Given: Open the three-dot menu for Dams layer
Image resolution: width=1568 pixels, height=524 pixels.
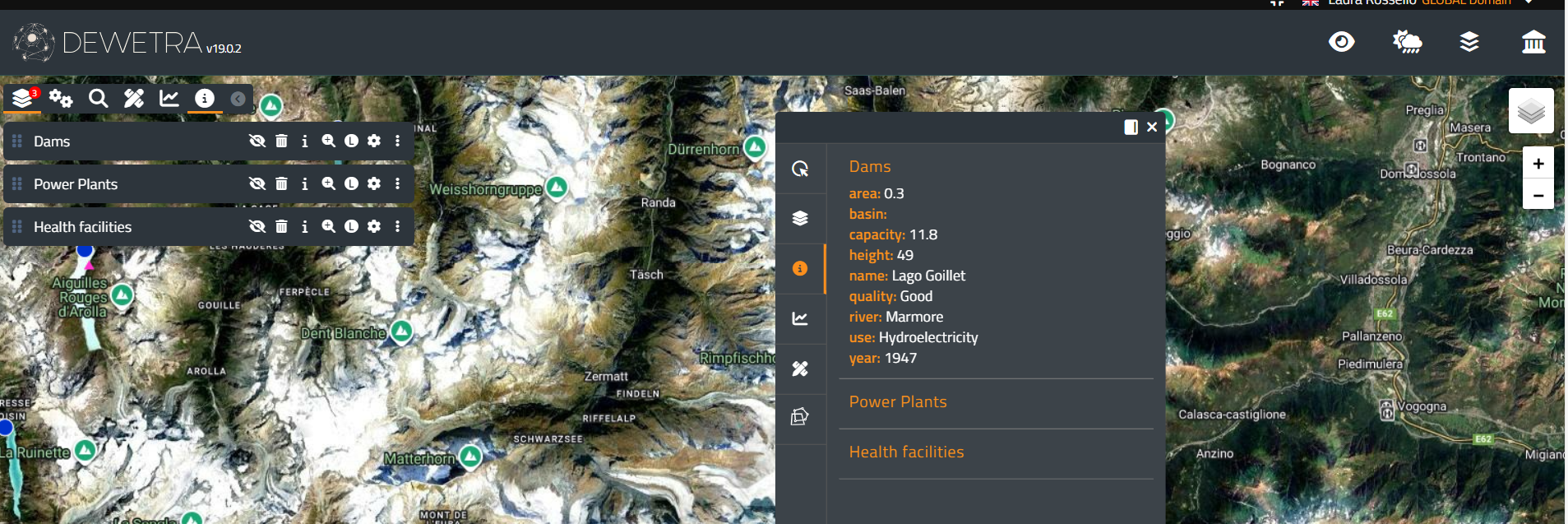Looking at the screenshot, I should point(398,141).
